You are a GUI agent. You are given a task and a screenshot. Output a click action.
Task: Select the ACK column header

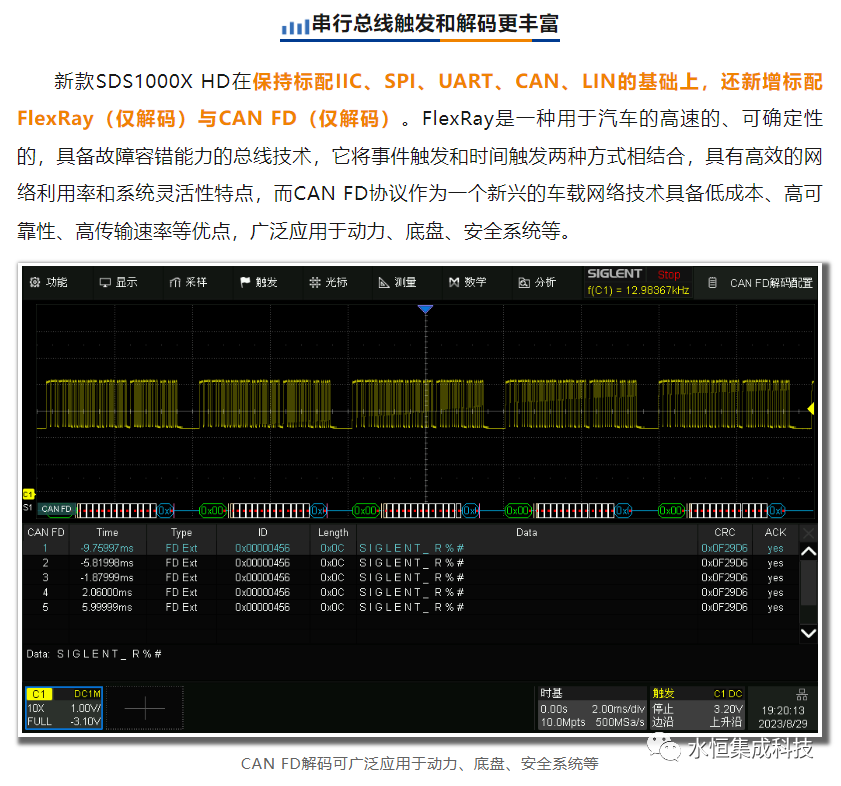tap(775, 532)
